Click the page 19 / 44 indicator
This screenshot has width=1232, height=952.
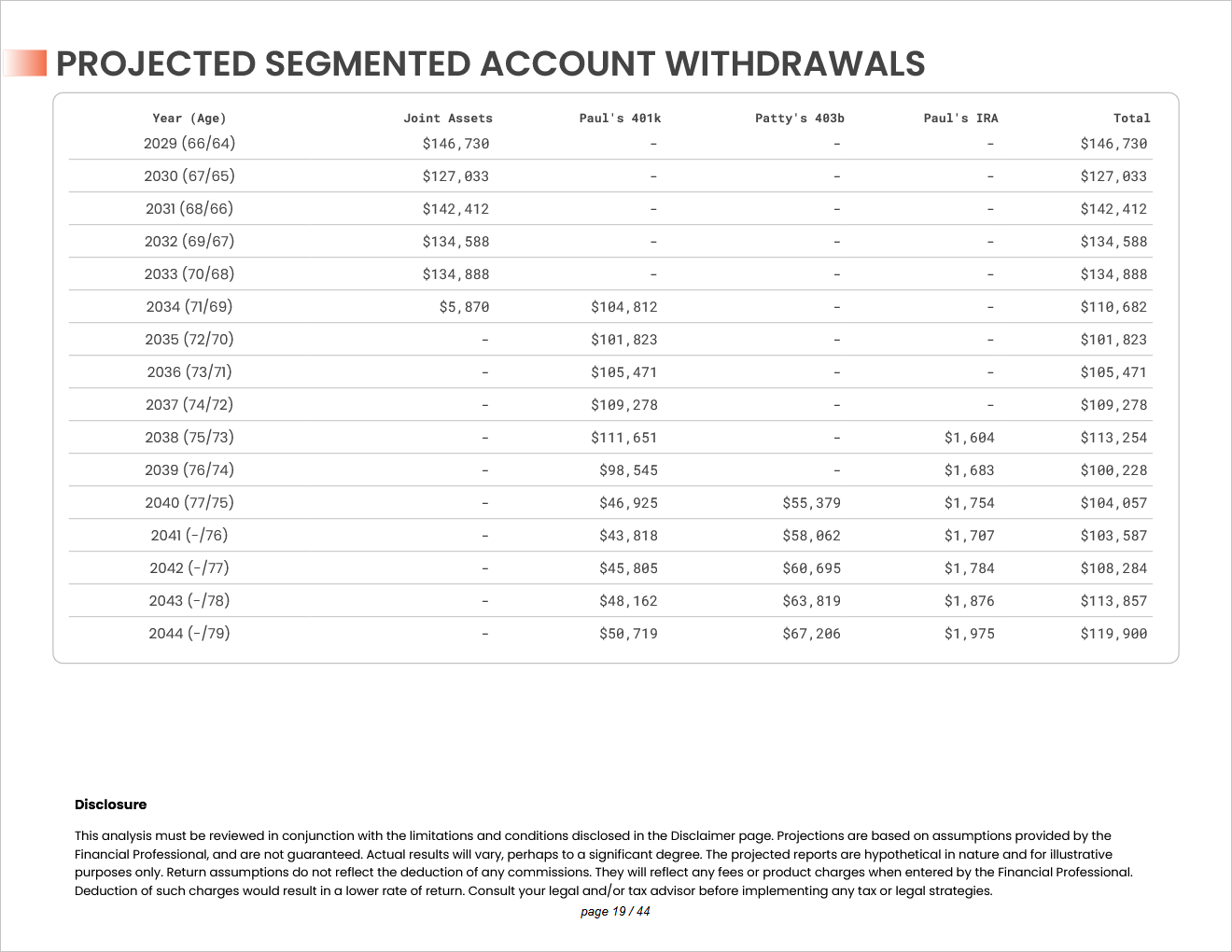[615, 912]
